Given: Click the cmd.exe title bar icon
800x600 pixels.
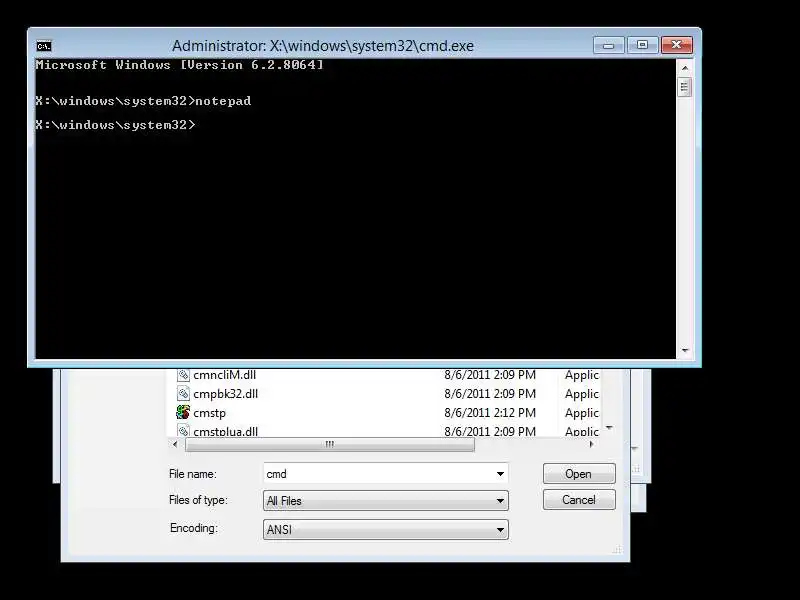Looking at the screenshot, I should click(44, 46).
